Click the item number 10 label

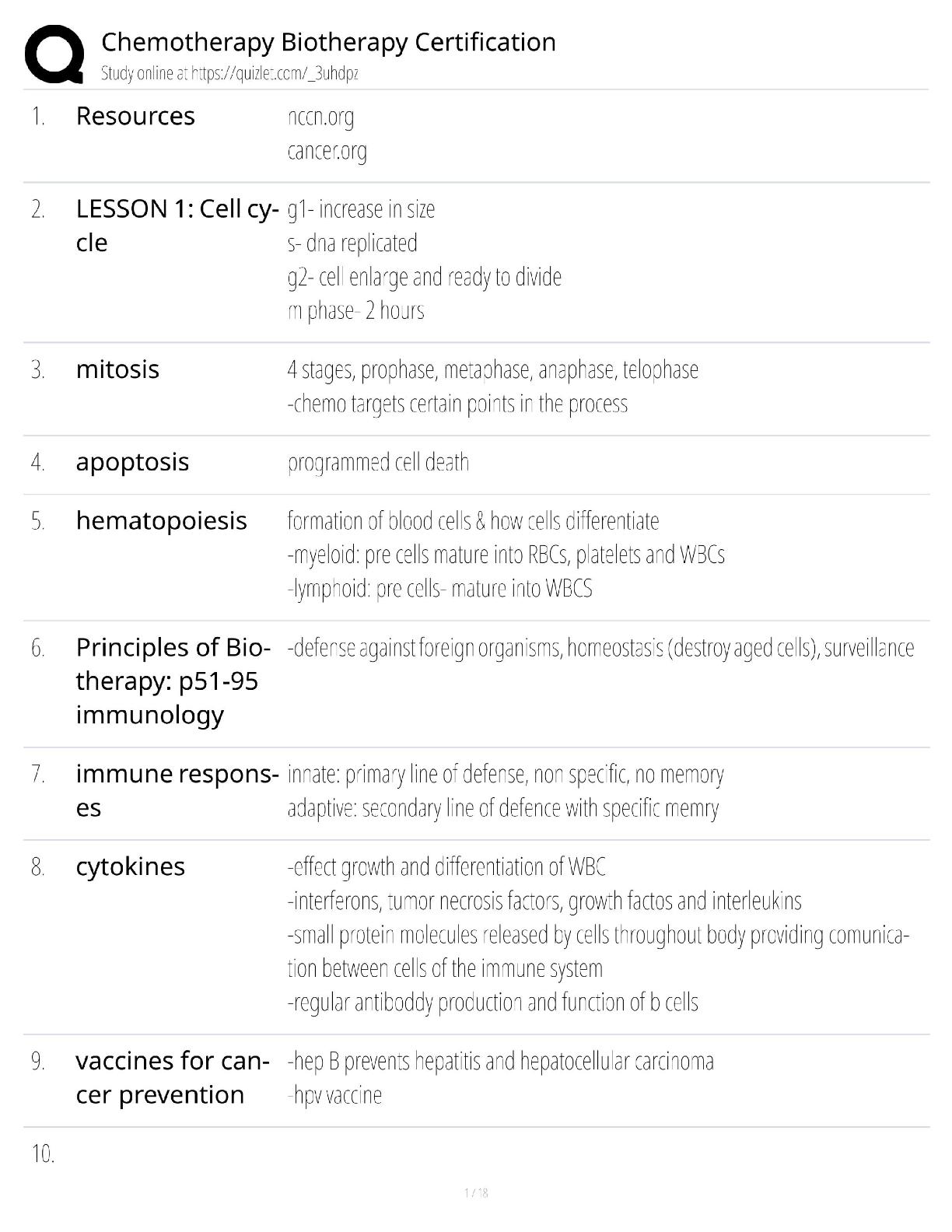coord(44,1154)
